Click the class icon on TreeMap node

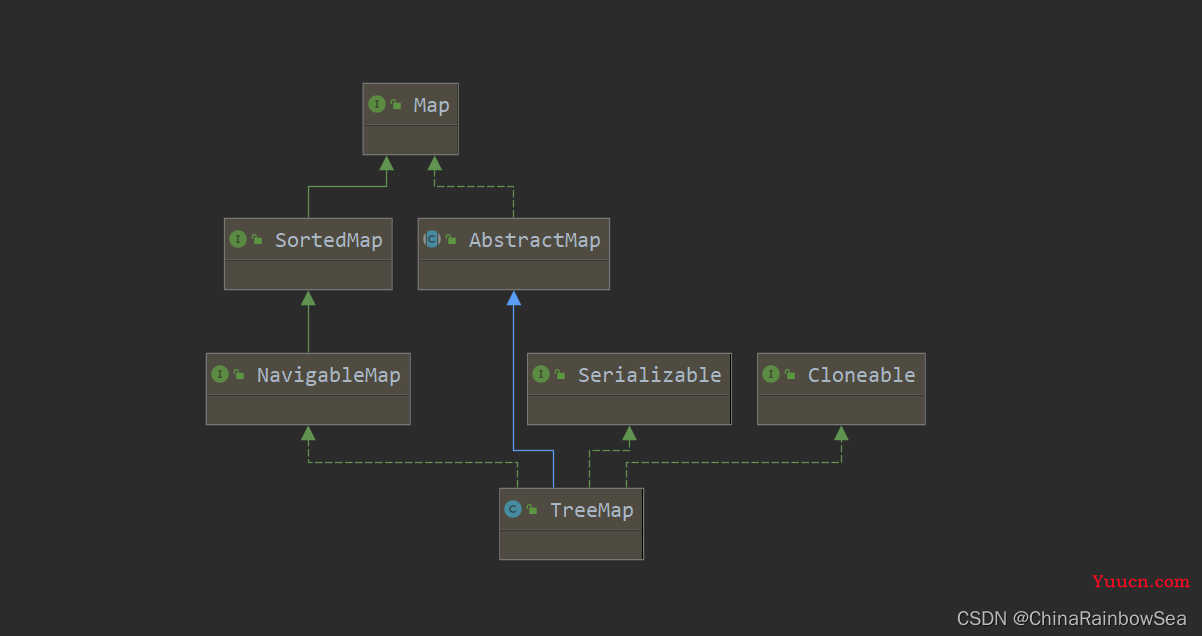click(513, 509)
